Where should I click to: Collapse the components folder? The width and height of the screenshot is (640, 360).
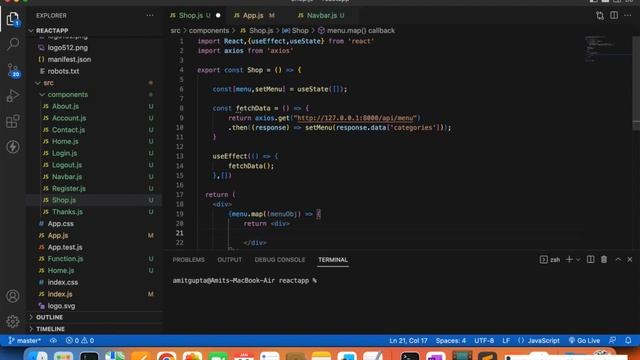67,95
